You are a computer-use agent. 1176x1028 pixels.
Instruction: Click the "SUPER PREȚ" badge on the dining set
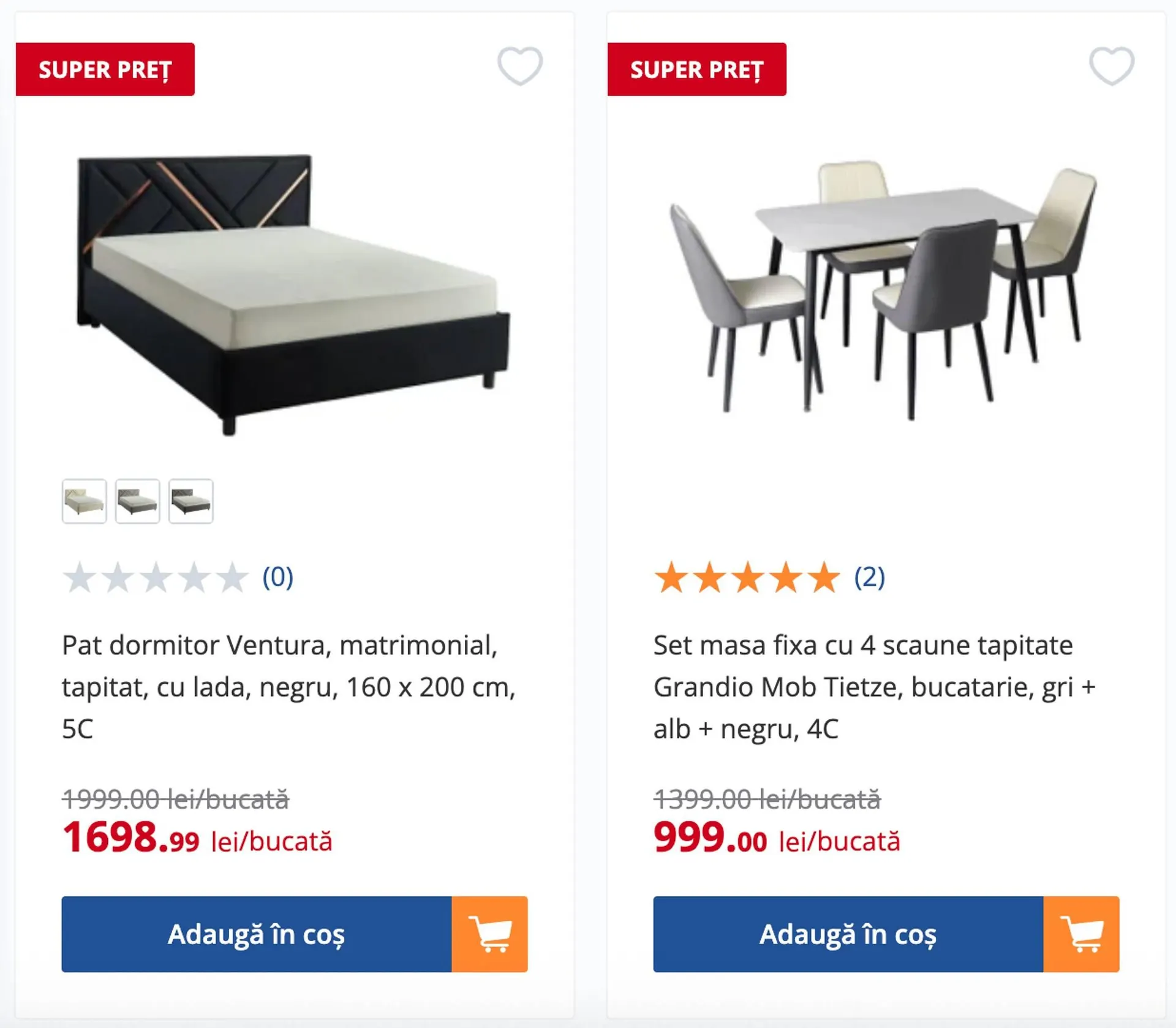pos(696,69)
